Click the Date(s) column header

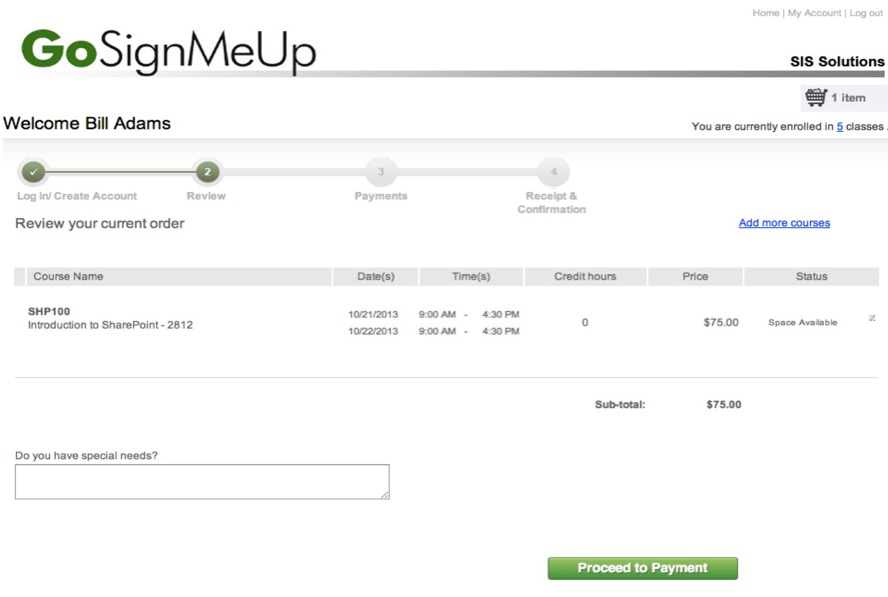(x=376, y=276)
